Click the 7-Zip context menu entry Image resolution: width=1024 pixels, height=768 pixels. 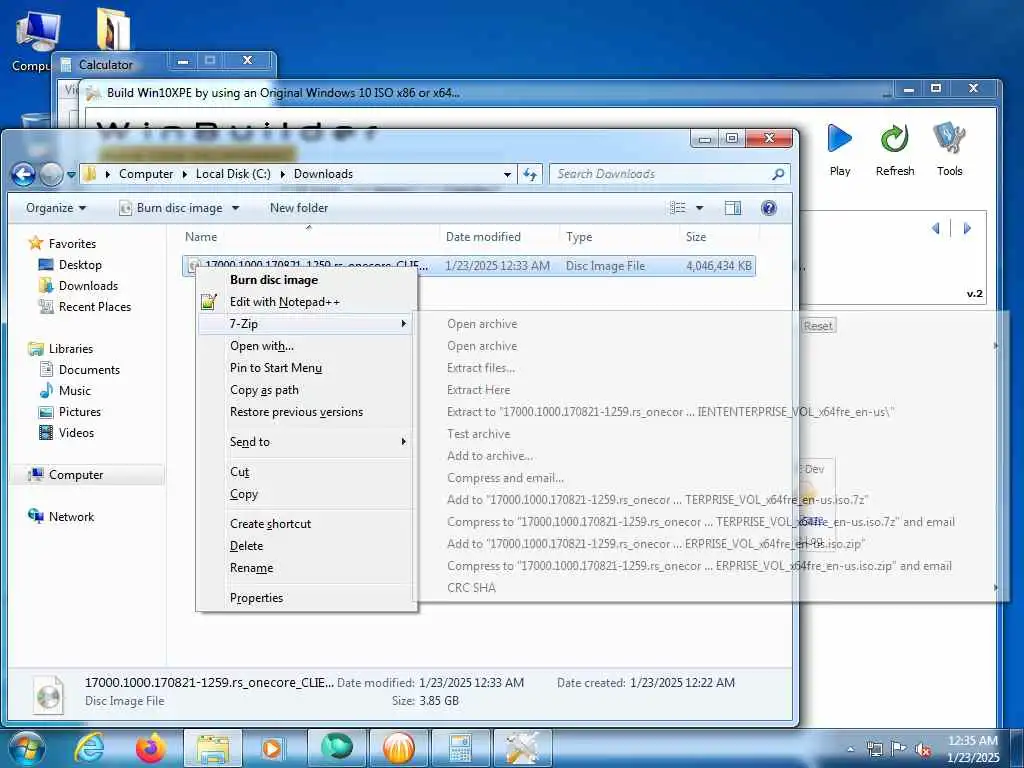[305, 324]
